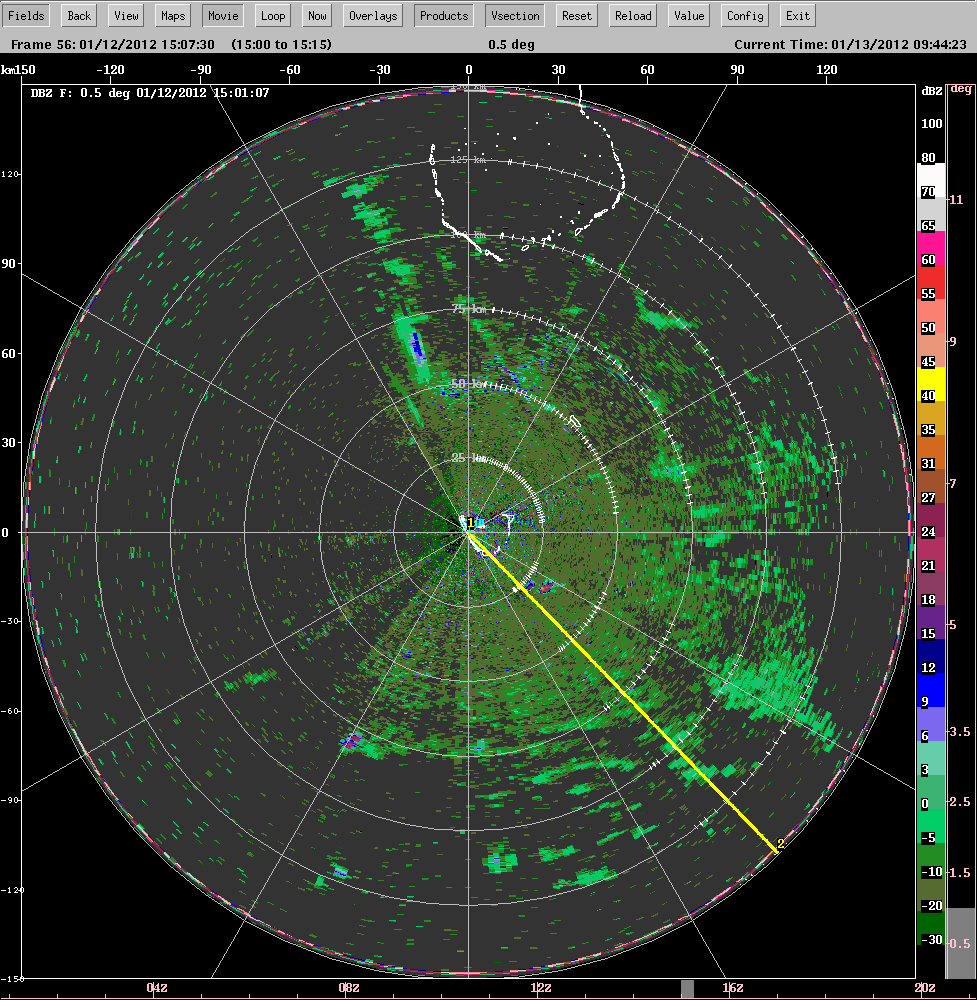Select the 11 deg elevation level

956,200
